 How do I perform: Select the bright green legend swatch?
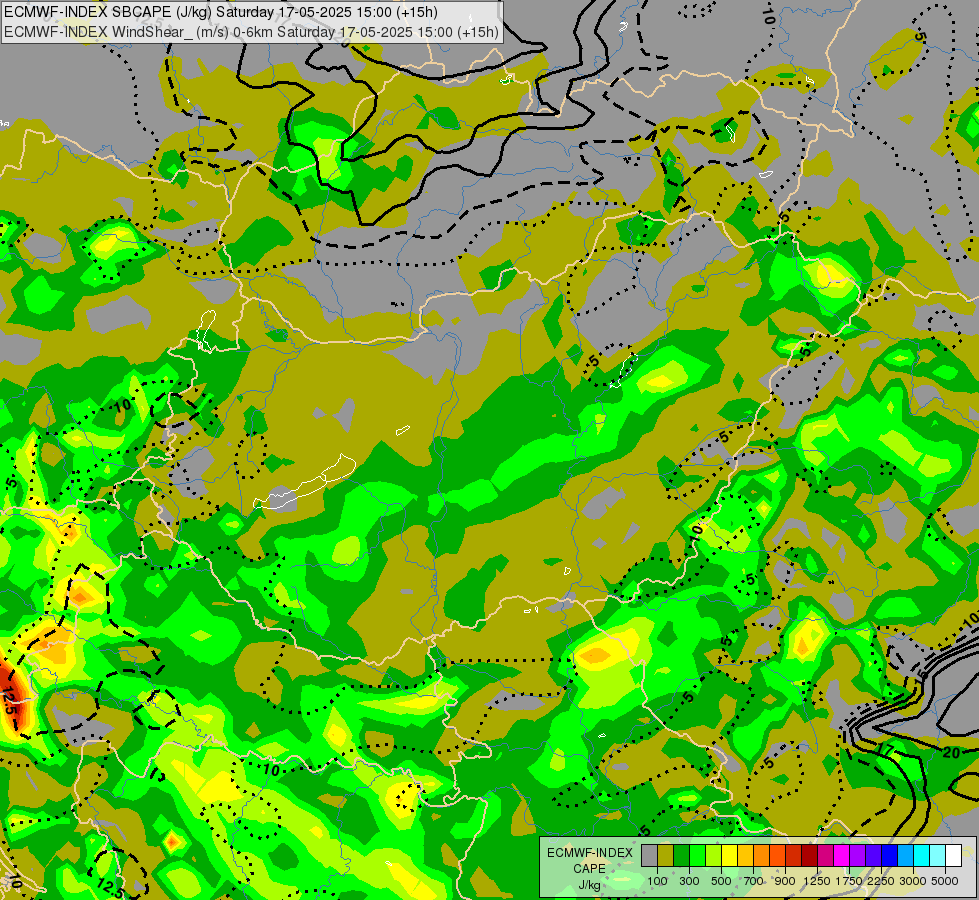pos(697,855)
